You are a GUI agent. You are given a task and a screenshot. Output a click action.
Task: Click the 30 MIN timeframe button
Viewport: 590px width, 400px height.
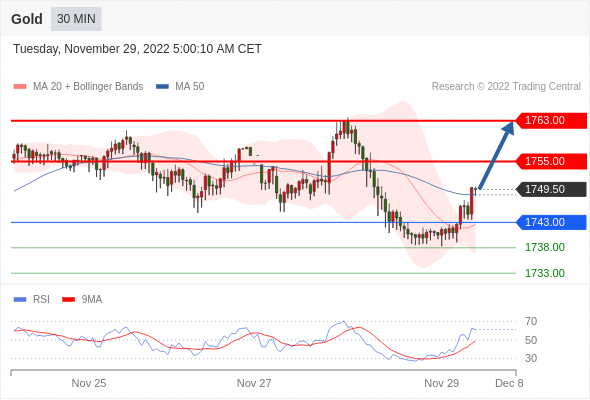[x=76, y=18]
